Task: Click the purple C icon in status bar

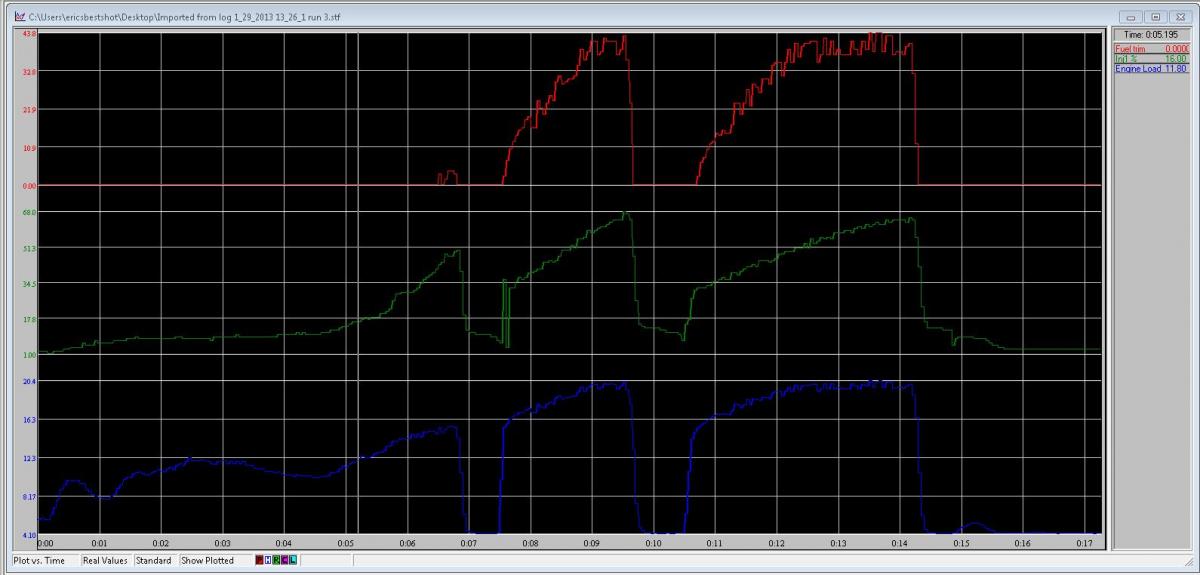Action: [x=284, y=561]
